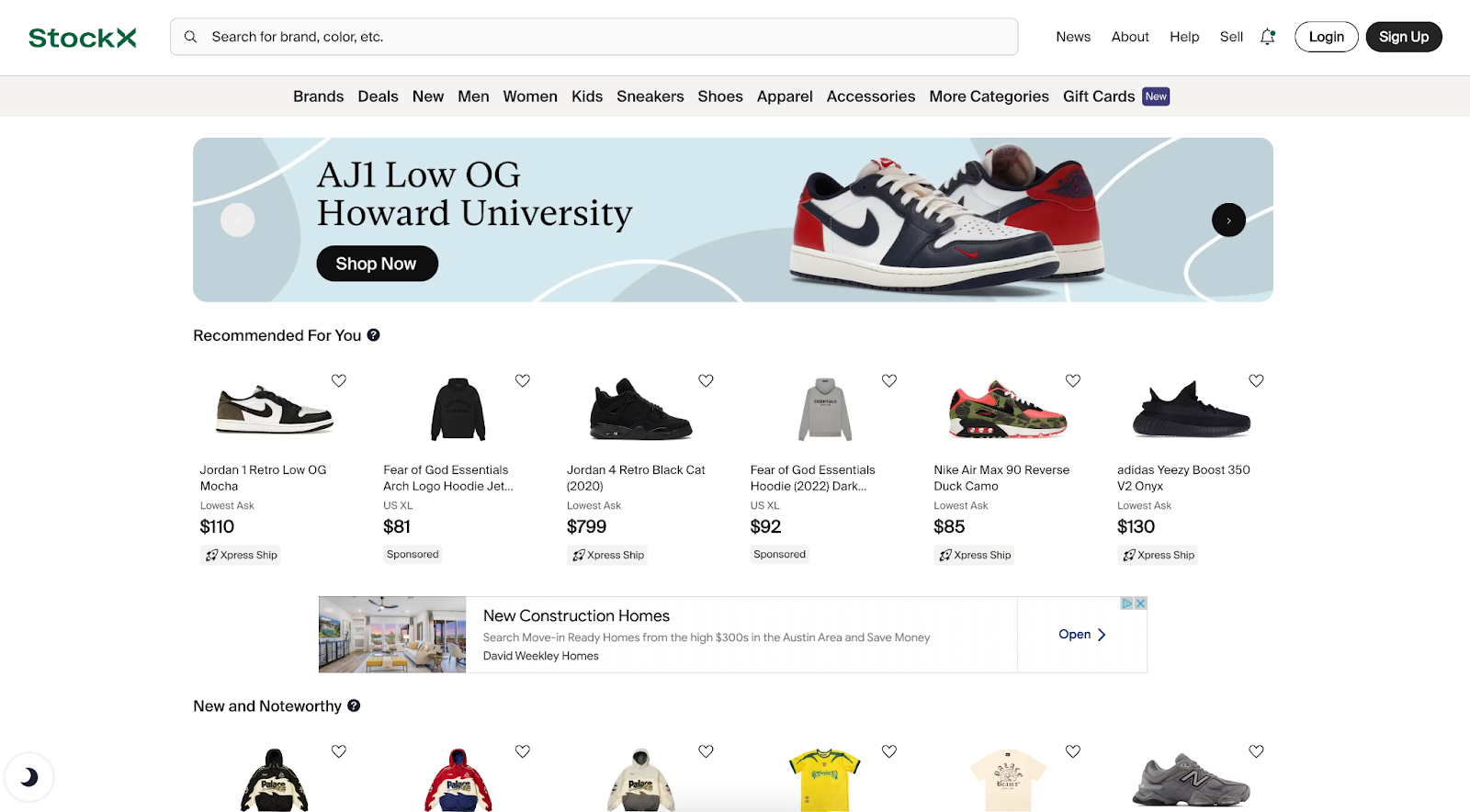
Task: Click the Login button
Action: coord(1327,37)
